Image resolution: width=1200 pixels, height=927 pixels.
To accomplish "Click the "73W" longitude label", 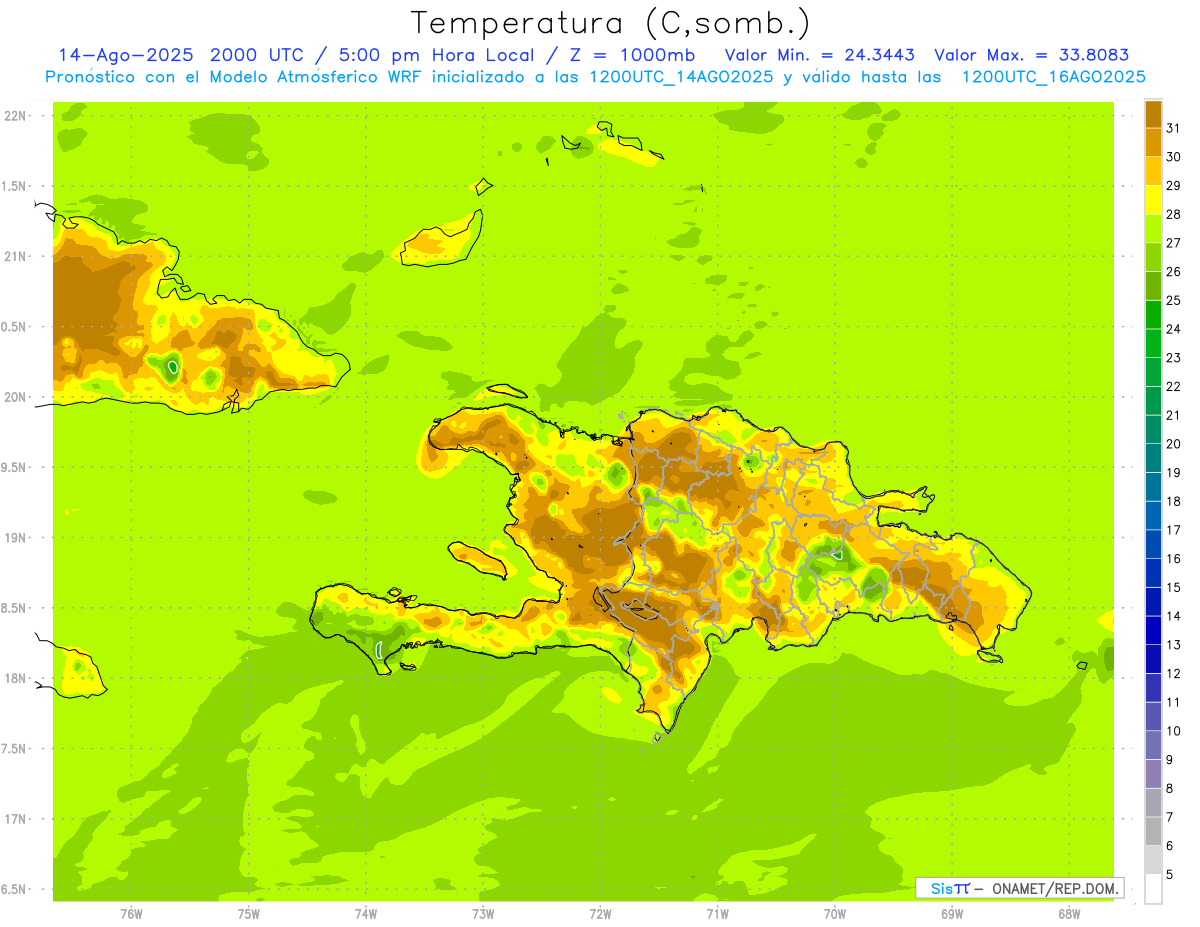I will pos(483,914).
